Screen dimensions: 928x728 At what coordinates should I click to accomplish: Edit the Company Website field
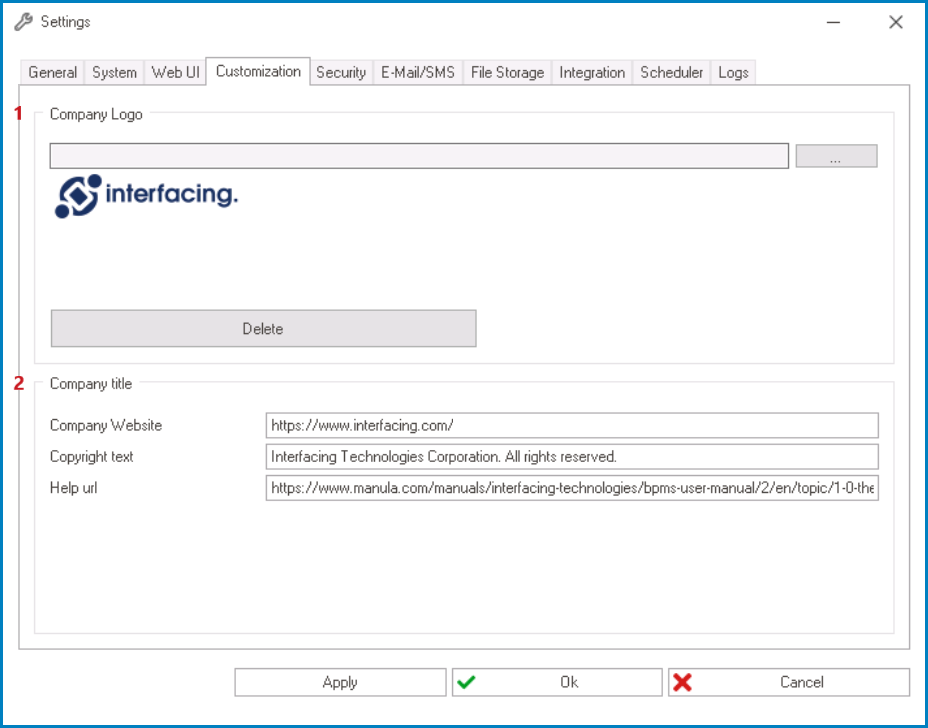[x=572, y=426]
